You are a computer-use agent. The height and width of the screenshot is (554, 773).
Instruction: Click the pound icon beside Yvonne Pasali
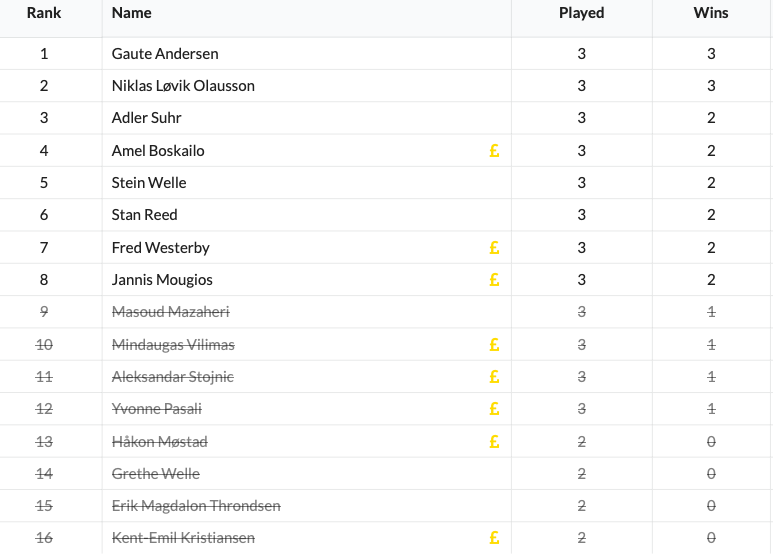tap(494, 409)
